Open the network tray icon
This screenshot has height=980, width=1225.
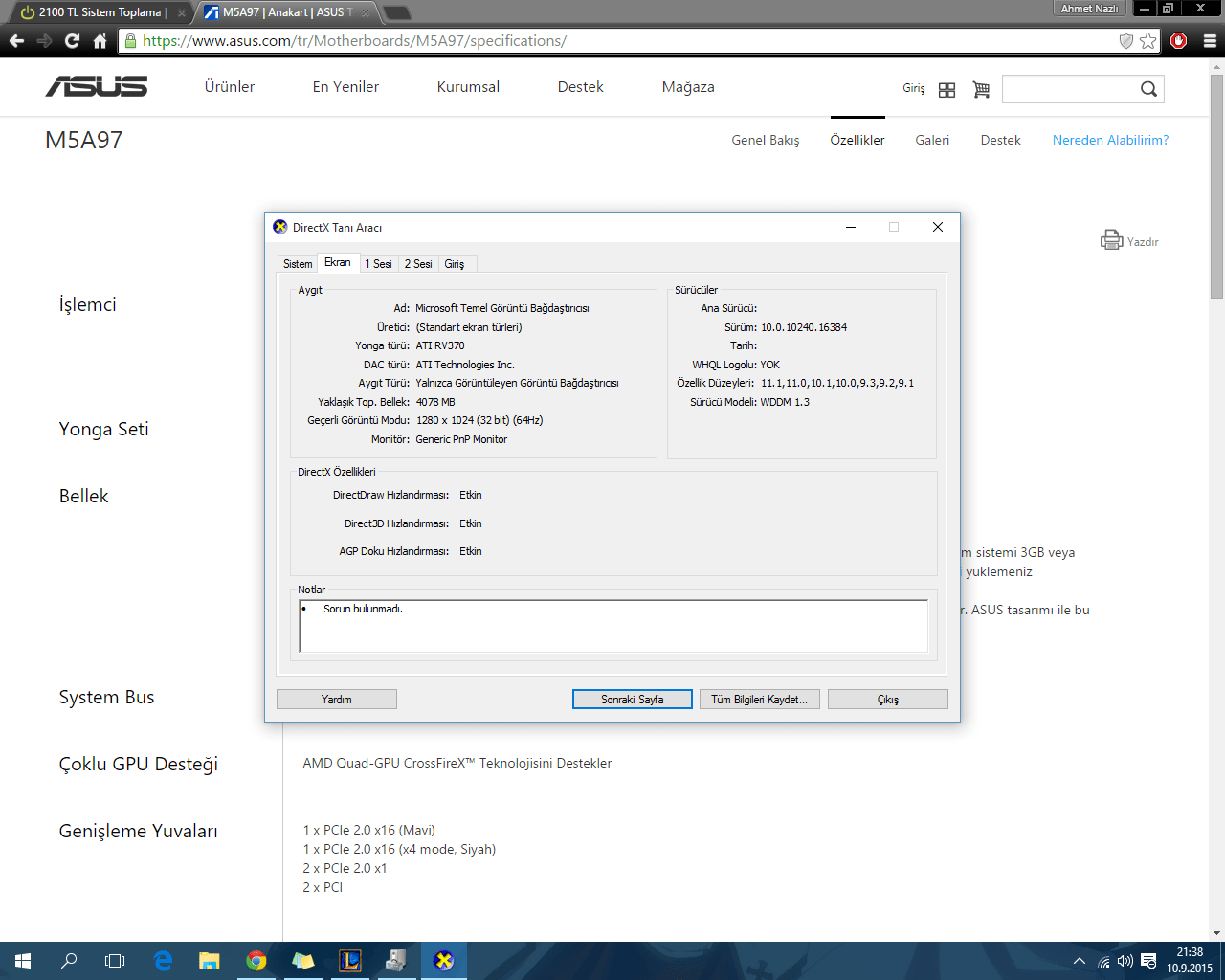pyautogui.click(x=1103, y=961)
